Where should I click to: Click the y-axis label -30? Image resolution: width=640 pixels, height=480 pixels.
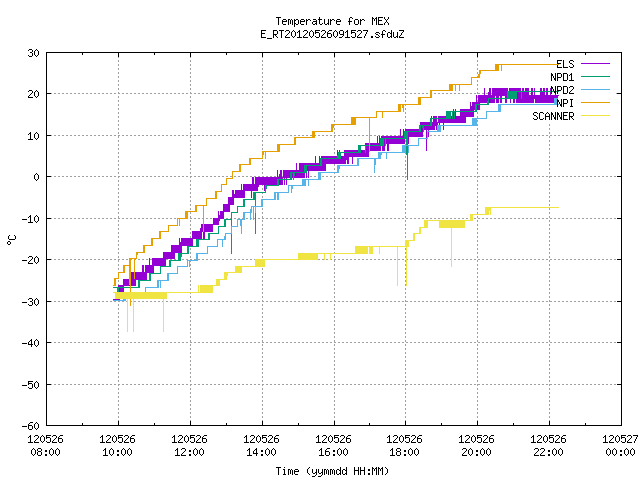tap(31, 302)
